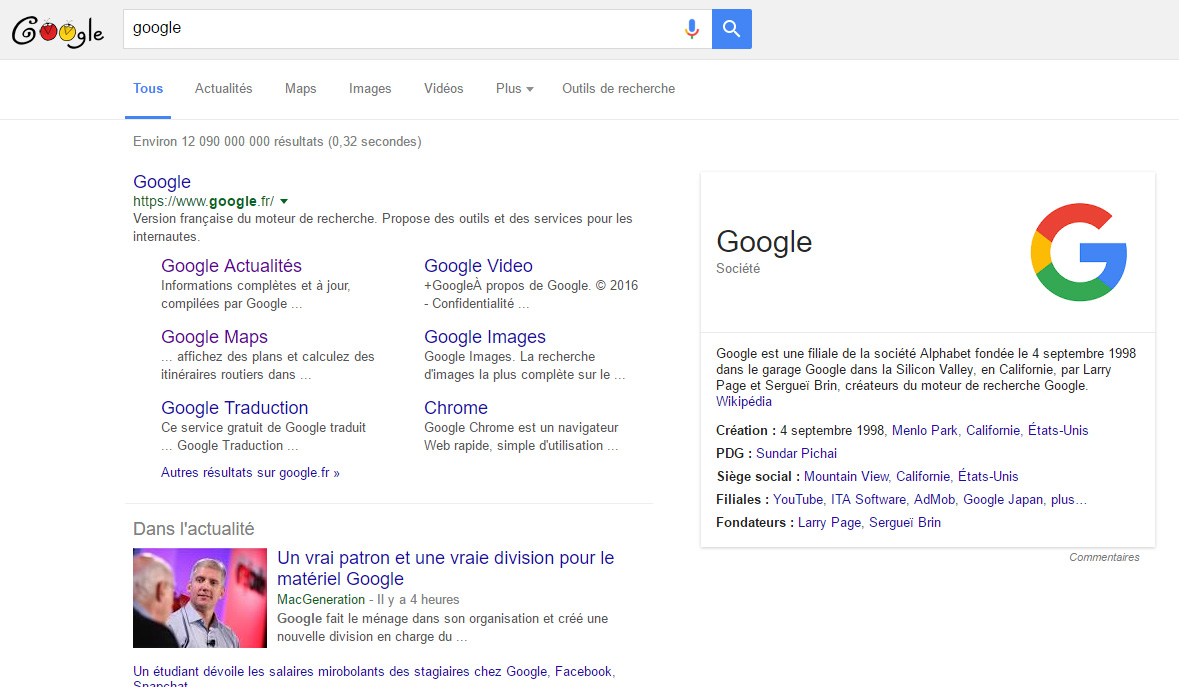Open the Google Maps sitelink
The image size is (1179, 687).
[x=214, y=337]
